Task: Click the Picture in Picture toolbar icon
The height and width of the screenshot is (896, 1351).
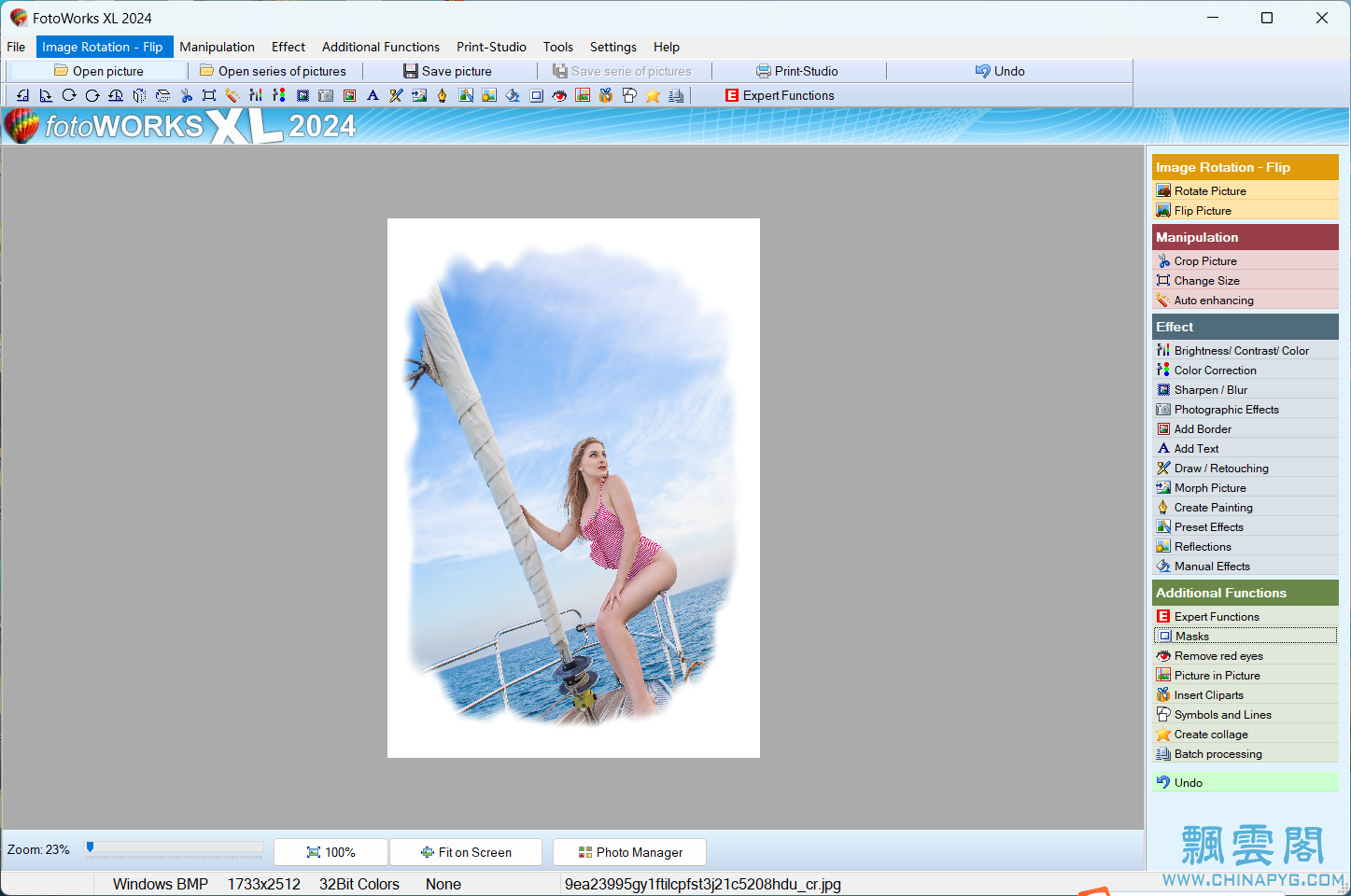Action: 583,95
